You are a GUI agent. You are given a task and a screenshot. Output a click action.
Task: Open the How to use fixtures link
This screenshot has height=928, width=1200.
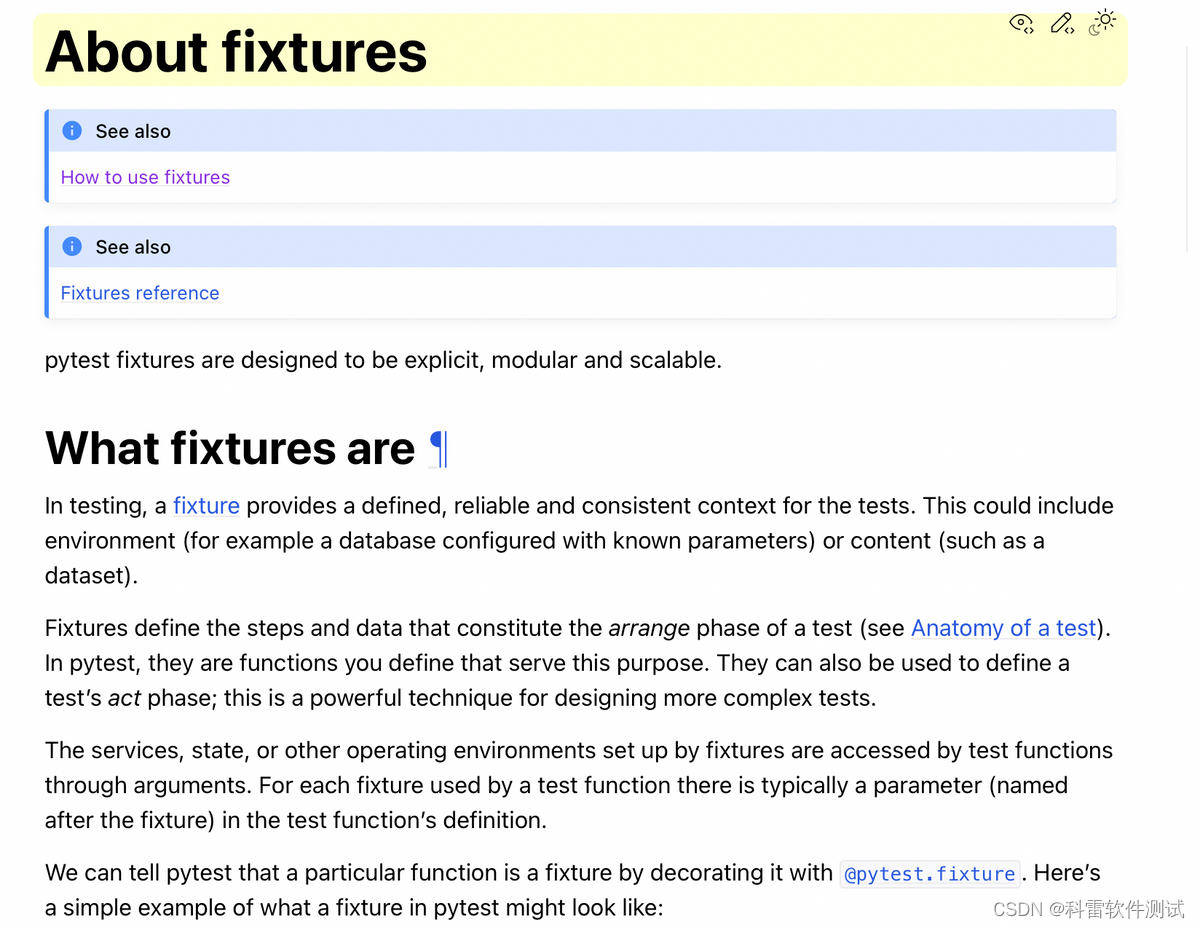tap(145, 177)
